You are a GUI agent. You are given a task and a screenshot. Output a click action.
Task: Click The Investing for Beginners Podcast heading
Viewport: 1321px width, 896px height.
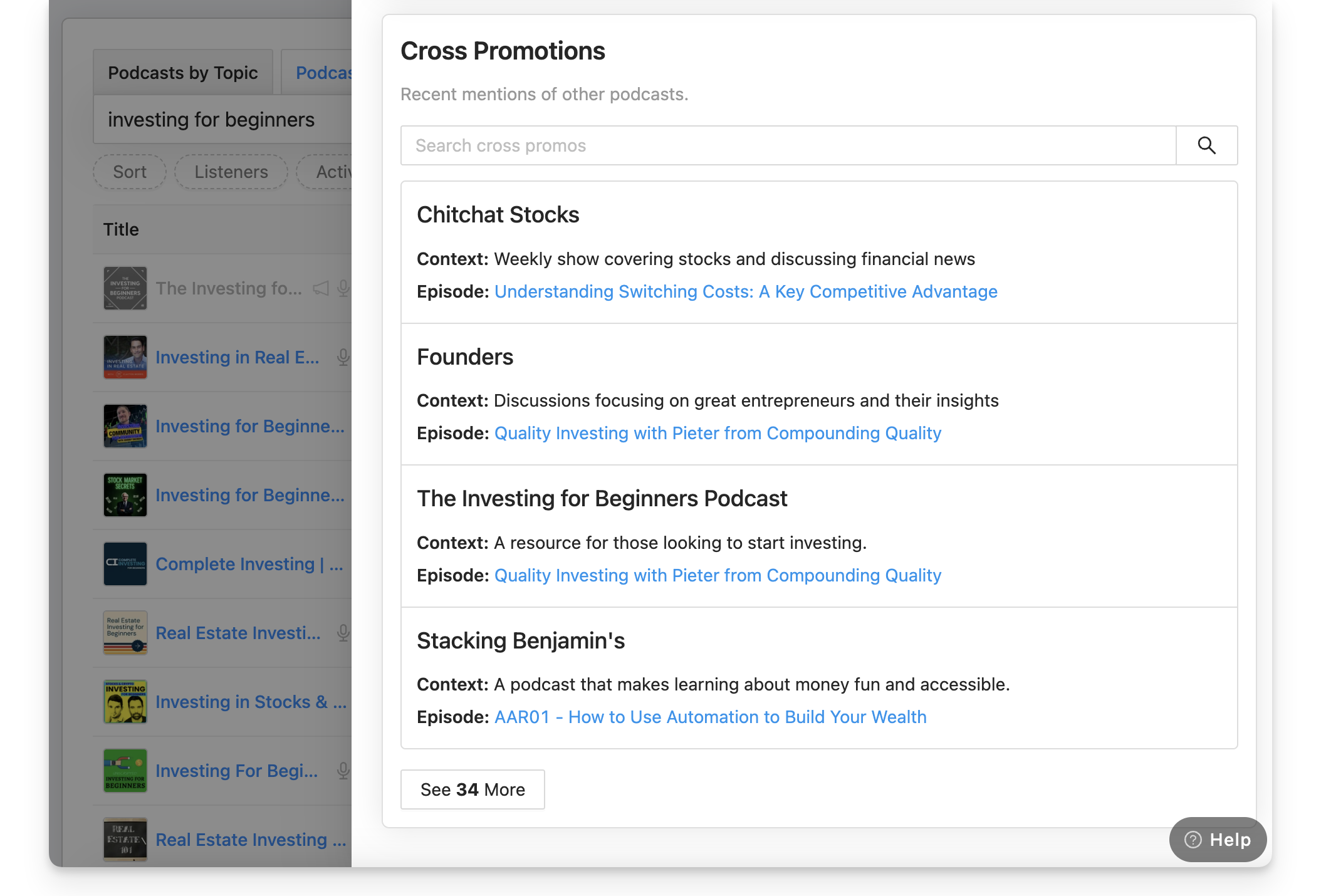coord(602,498)
